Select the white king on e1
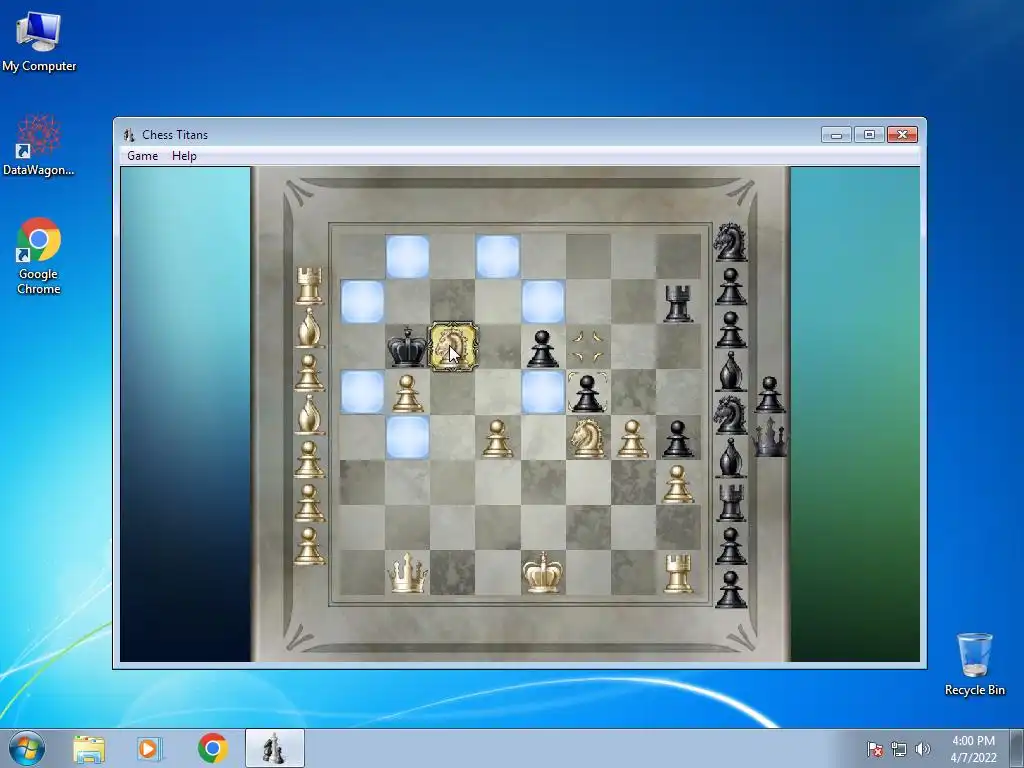The image size is (1024, 768). [x=542, y=573]
